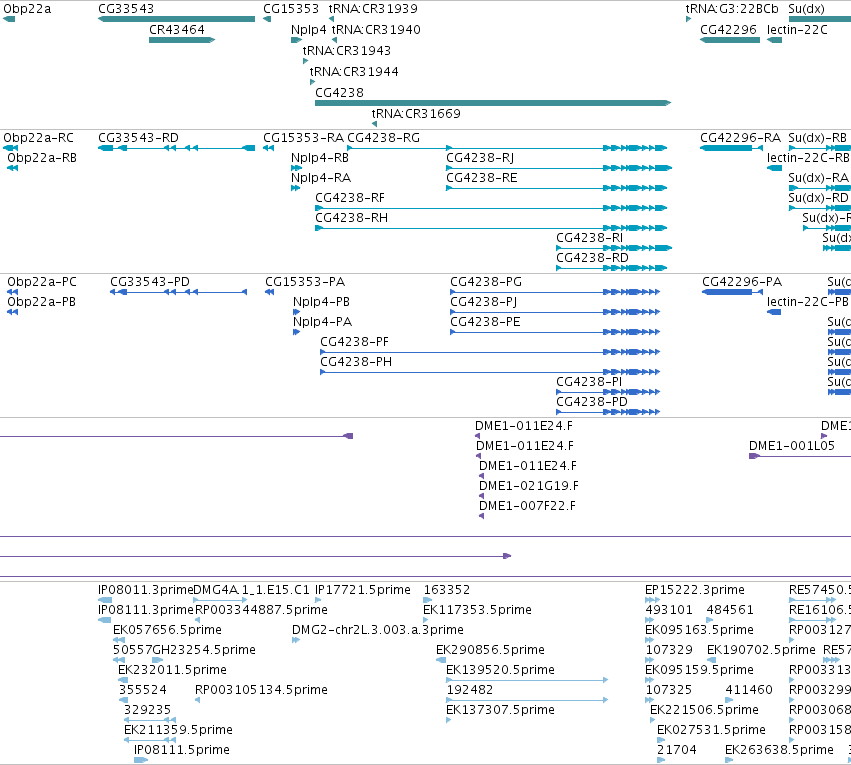Select the EK232011.5prime EST glyph
The height and width of the screenshot is (765, 851).
pos(123,680)
